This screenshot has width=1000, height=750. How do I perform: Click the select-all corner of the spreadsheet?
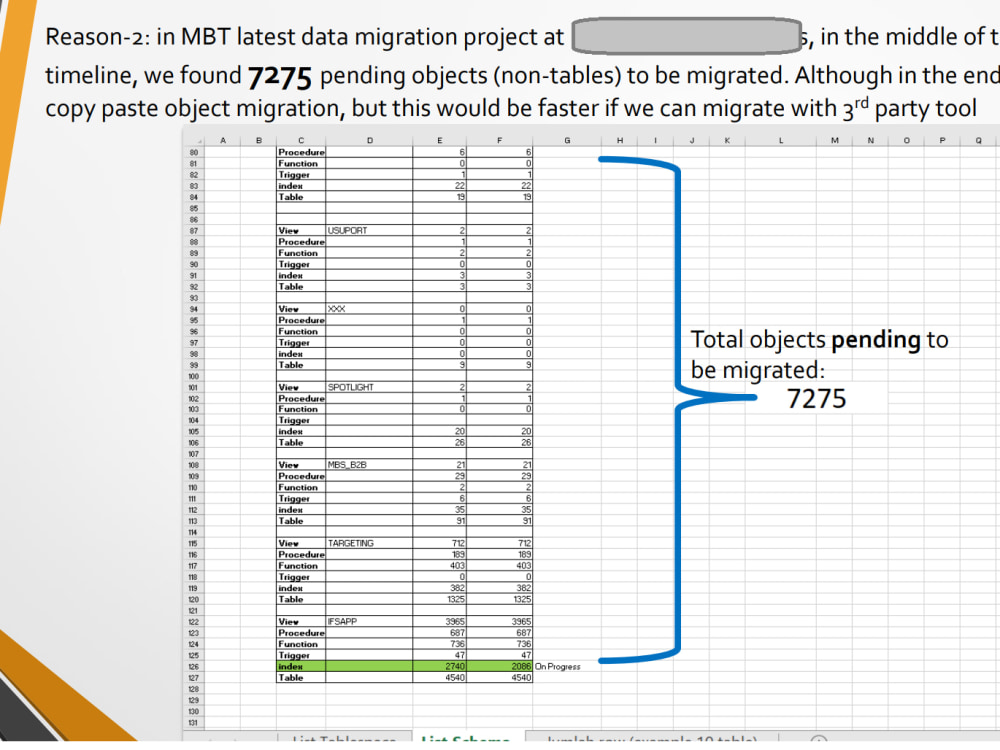click(x=194, y=140)
